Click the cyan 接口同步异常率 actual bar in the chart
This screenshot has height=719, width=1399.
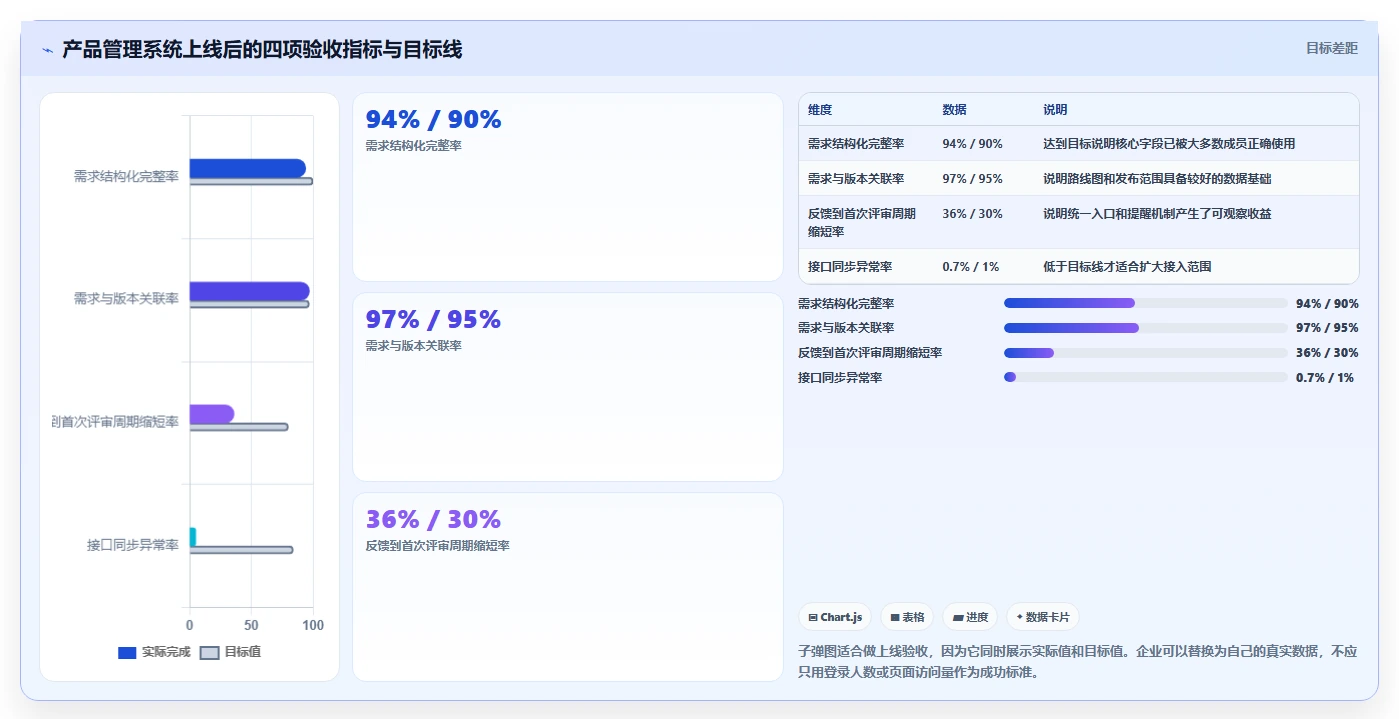[x=193, y=537]
